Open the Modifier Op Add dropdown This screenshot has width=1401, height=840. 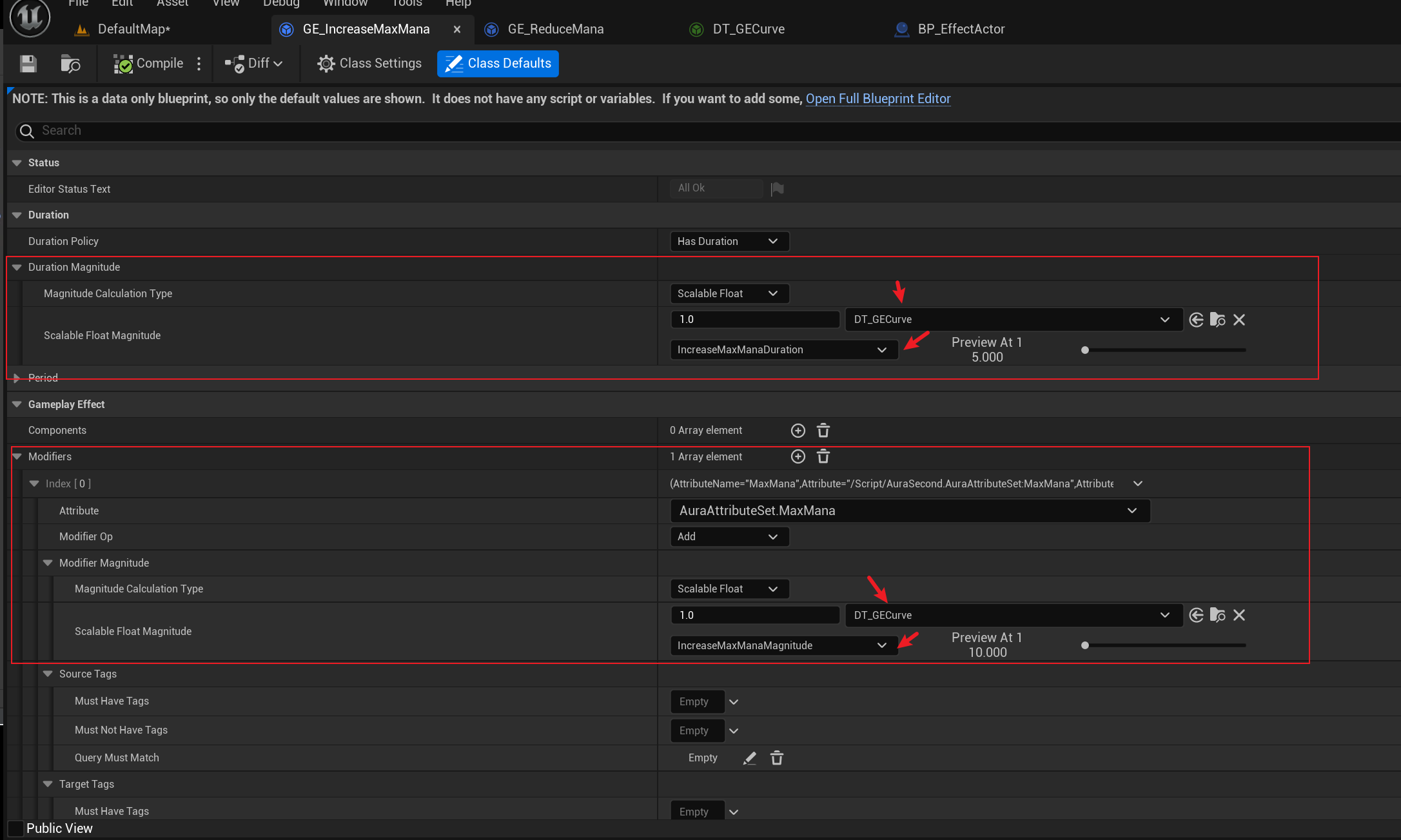click(x=729, y=536)
